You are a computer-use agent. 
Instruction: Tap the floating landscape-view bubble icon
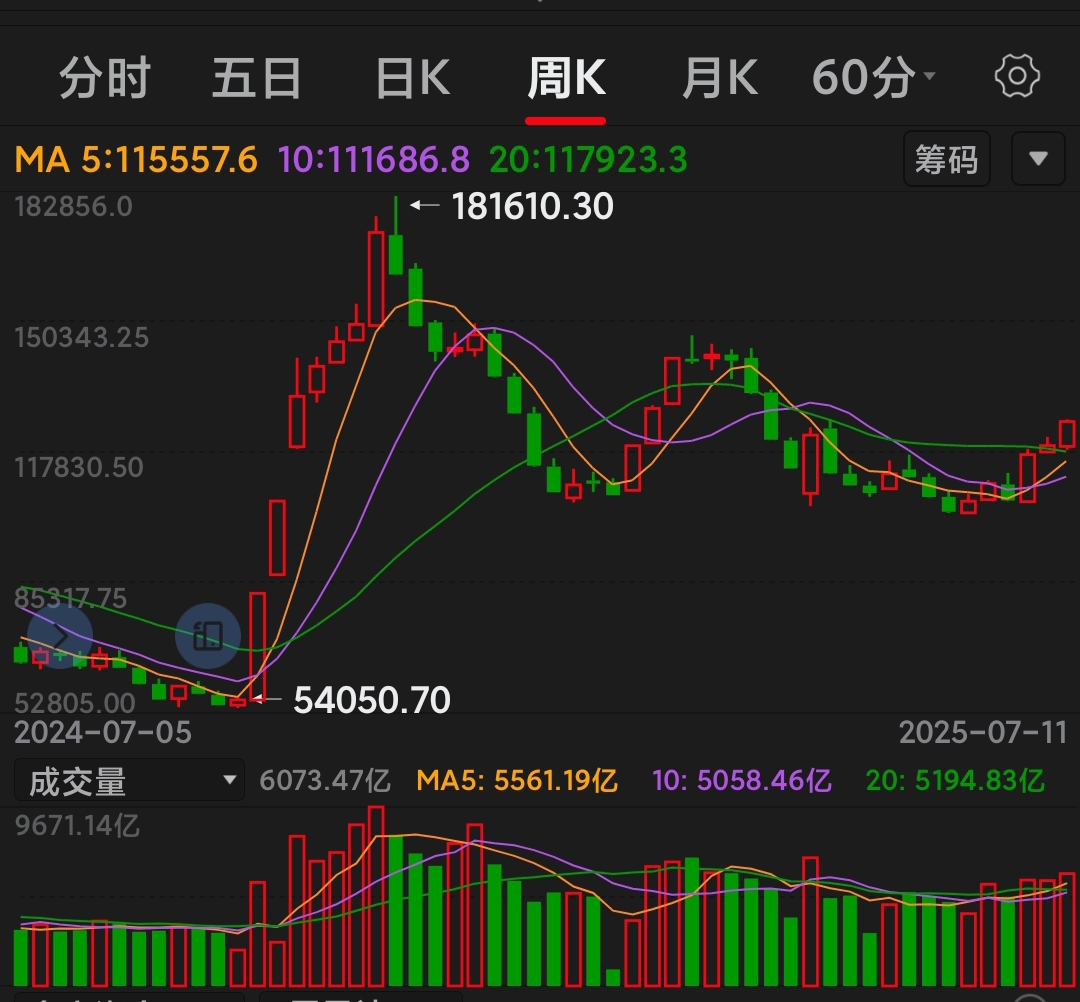(208, 636)
